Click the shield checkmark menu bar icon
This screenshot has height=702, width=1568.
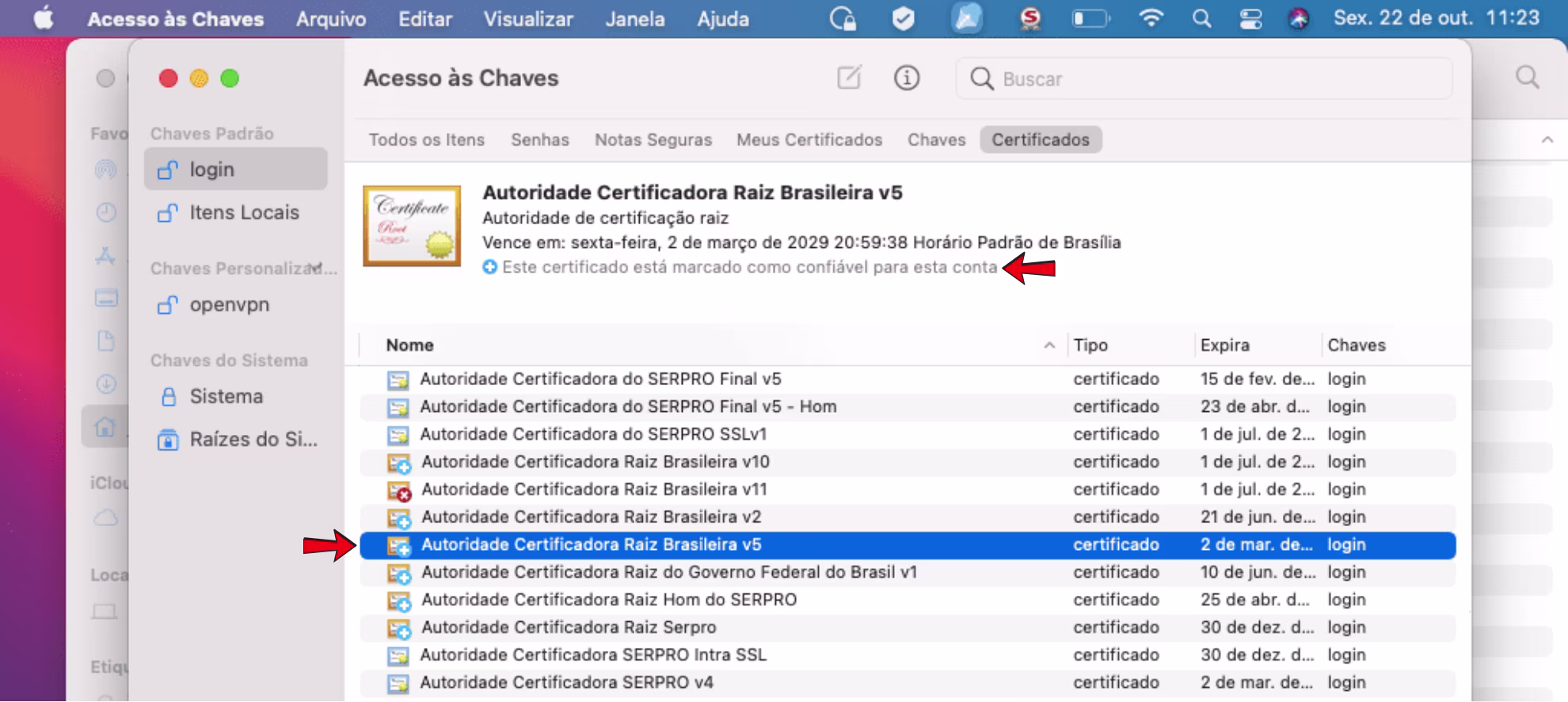[903, 18]
